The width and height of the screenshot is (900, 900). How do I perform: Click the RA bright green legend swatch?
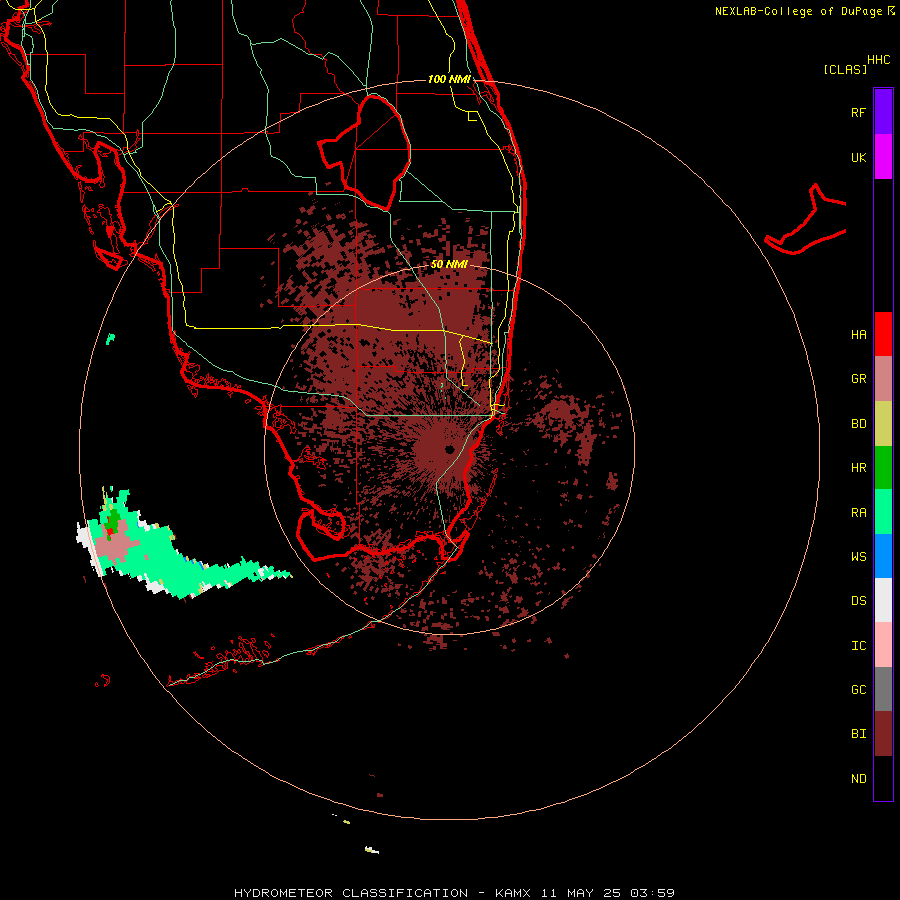(x=883, y=512)
